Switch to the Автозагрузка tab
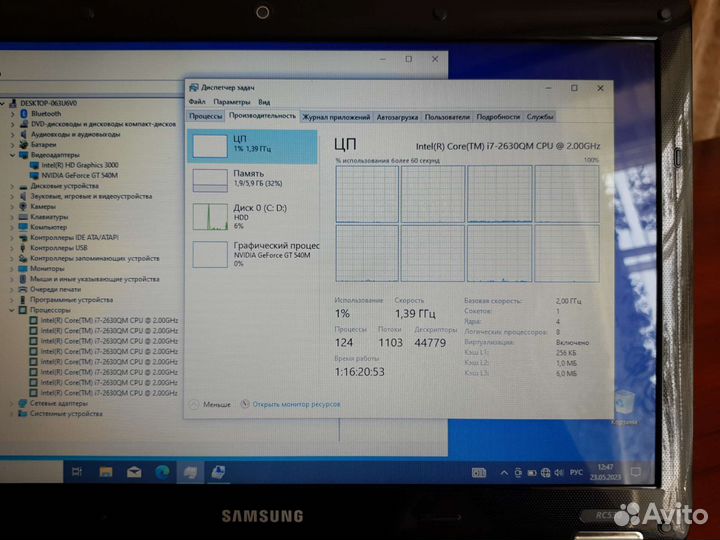Viewport: 720px width, 540px height. pos(397,117)
